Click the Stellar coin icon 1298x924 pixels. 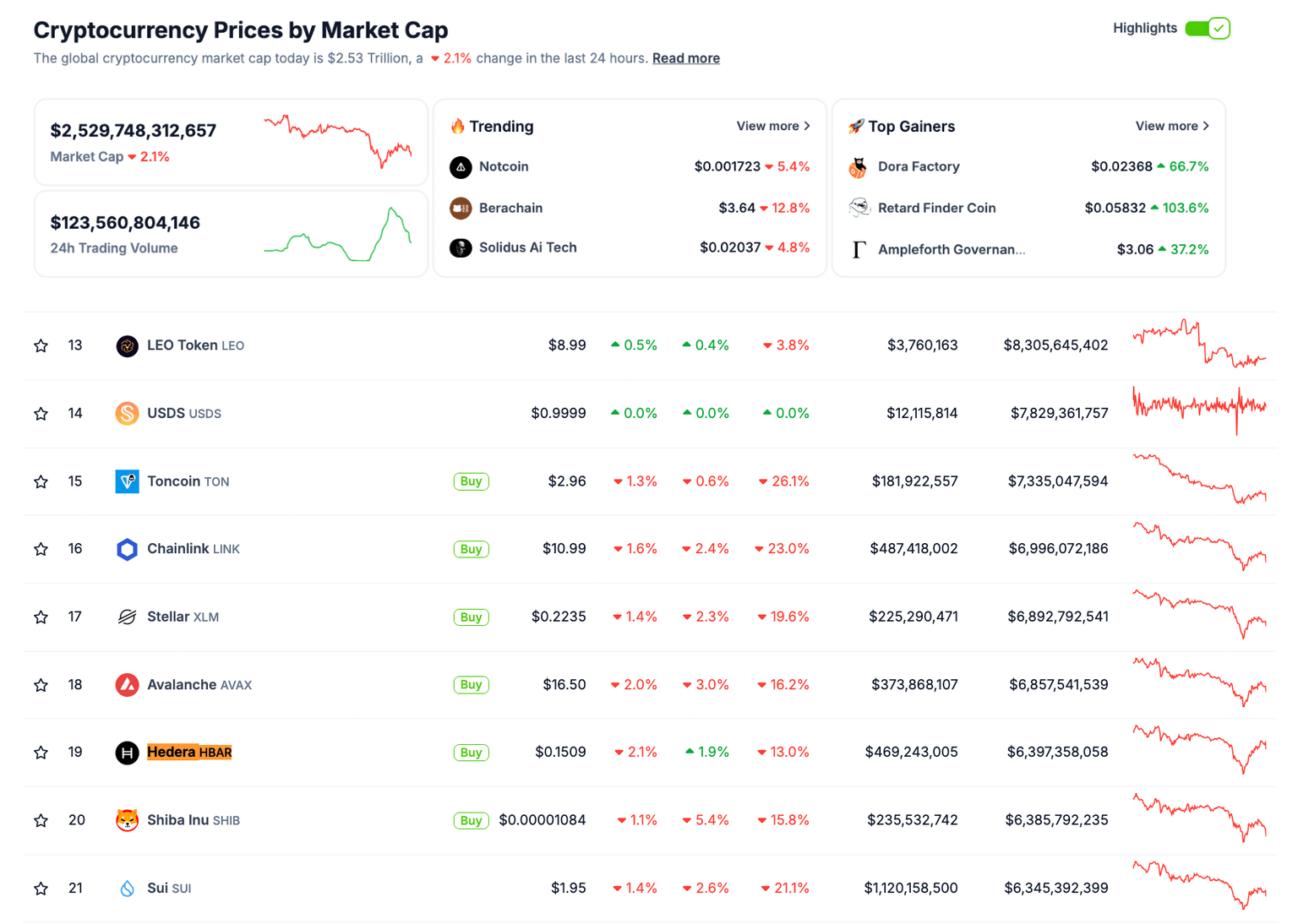tap(127, 617)
